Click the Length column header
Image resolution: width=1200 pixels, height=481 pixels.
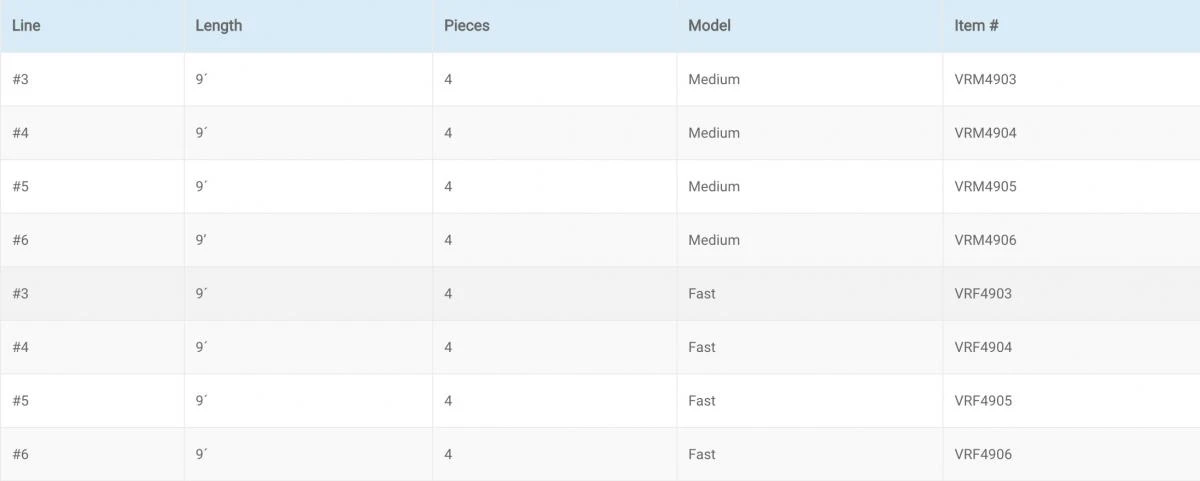[218, 26]
